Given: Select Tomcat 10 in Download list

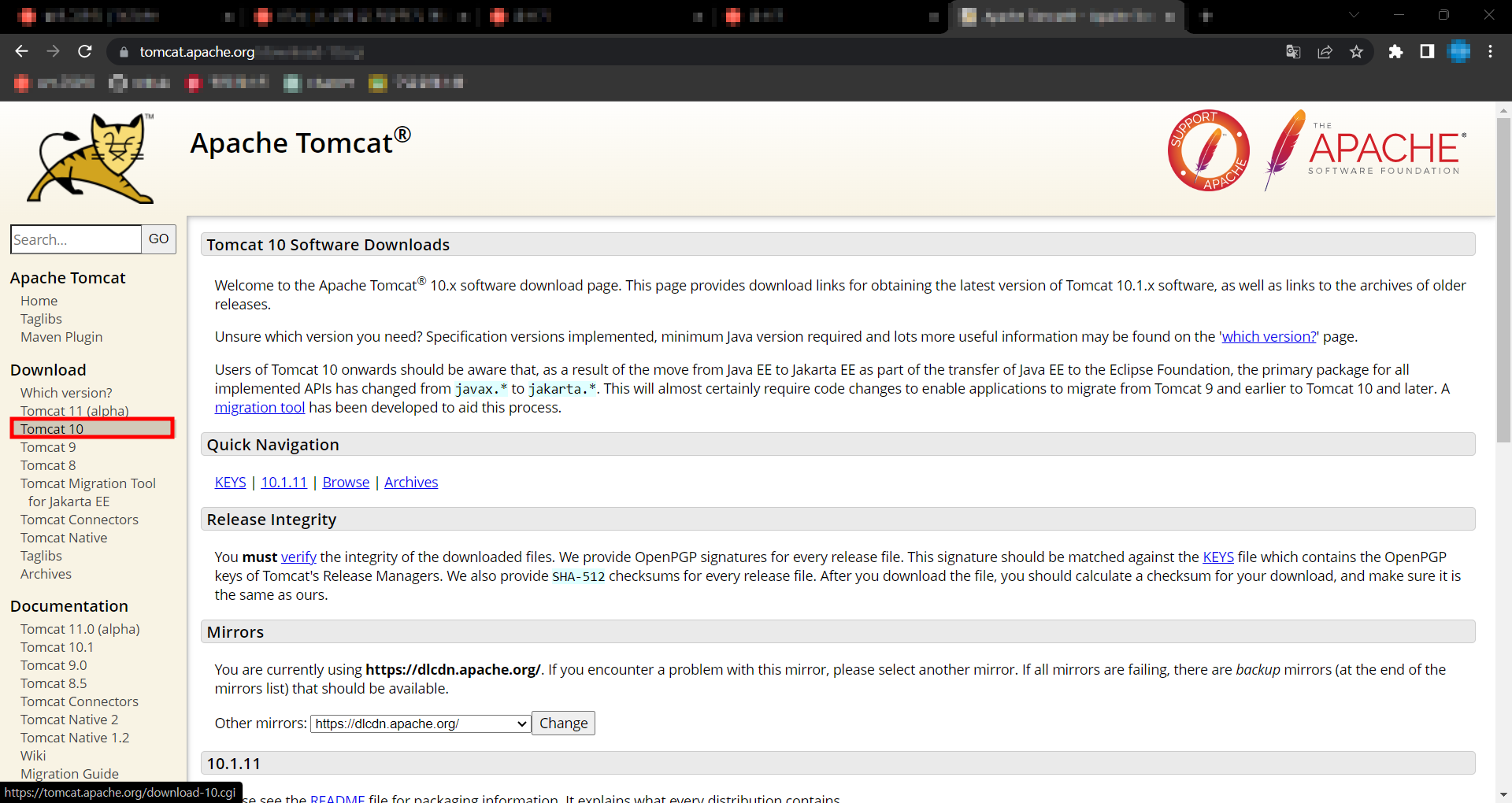Looking at the screenshot, I should click(52, 429).
